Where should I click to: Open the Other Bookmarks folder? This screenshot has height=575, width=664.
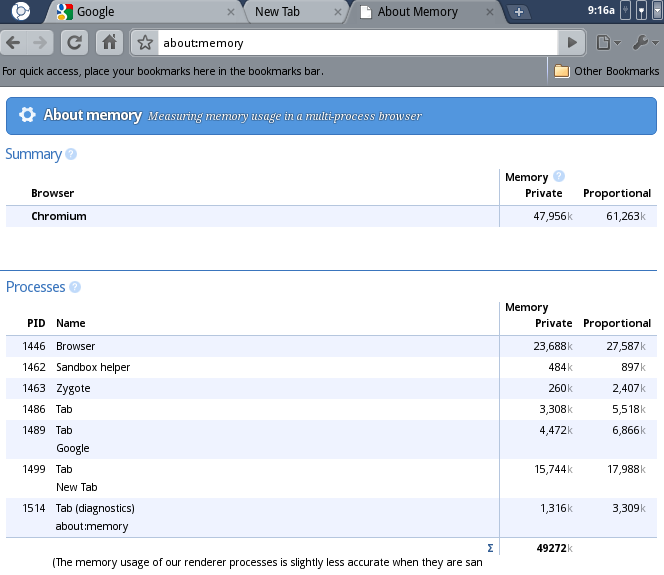[x=606, y=71]
